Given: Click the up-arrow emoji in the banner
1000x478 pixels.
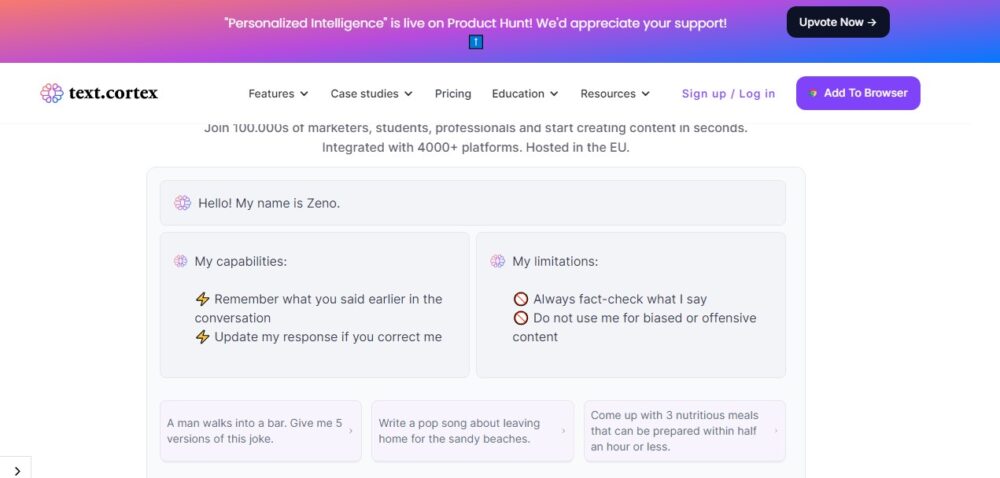Looking at the screenshot, I should [476, 42].
